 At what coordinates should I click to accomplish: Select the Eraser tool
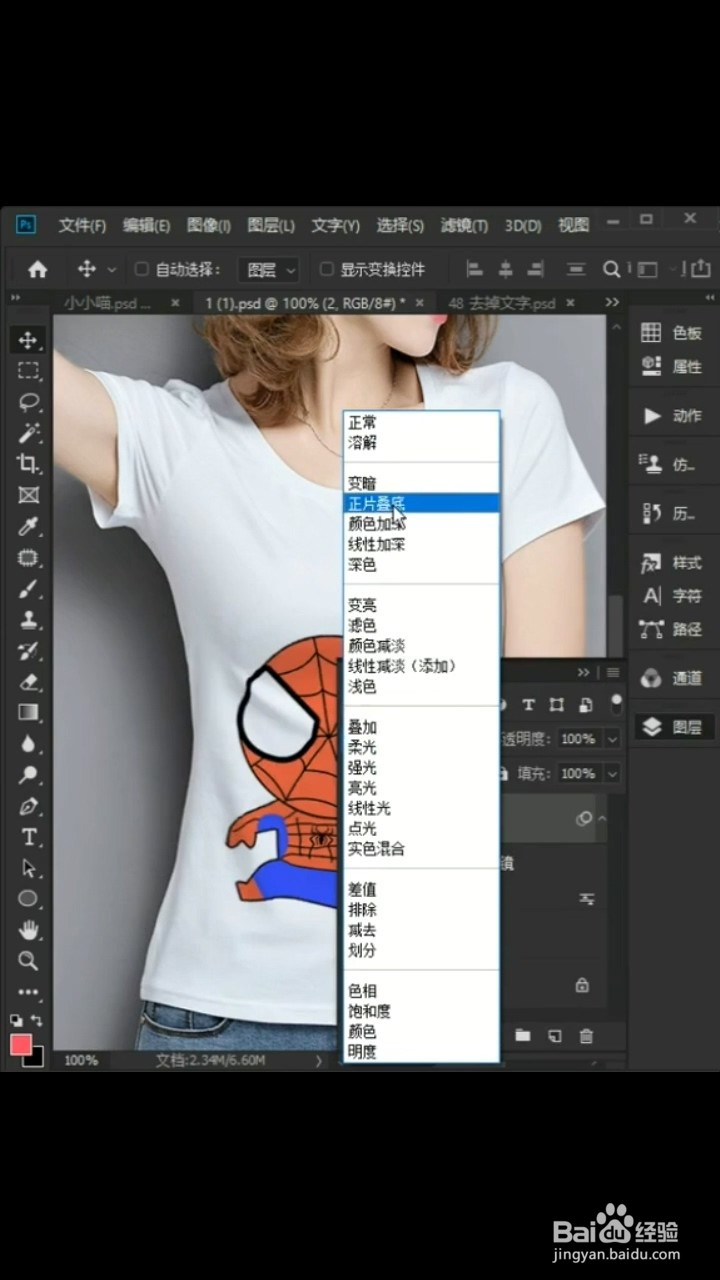(28, 682)
